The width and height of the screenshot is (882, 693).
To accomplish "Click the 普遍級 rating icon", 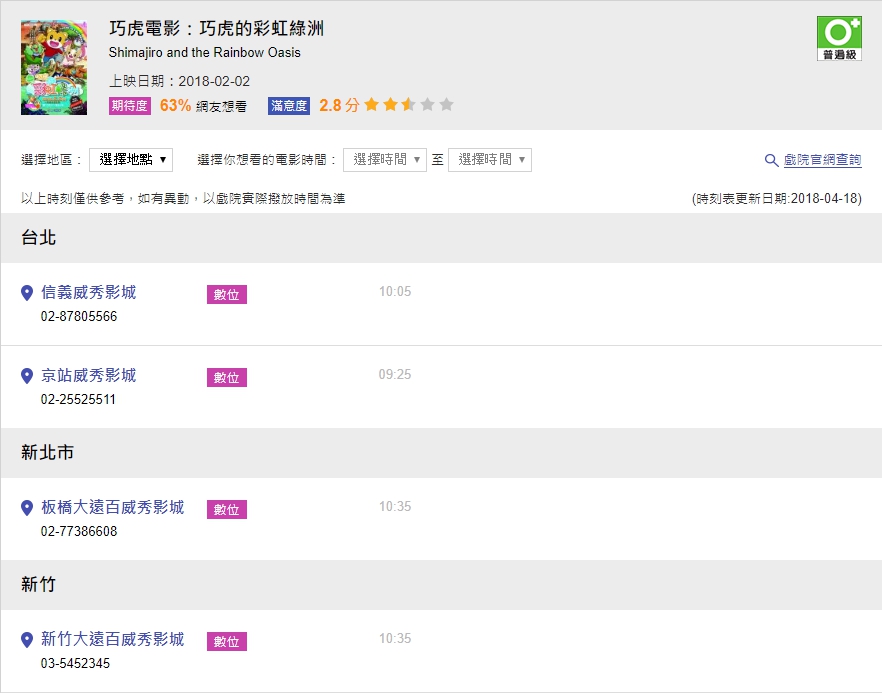I will point(839,38).
